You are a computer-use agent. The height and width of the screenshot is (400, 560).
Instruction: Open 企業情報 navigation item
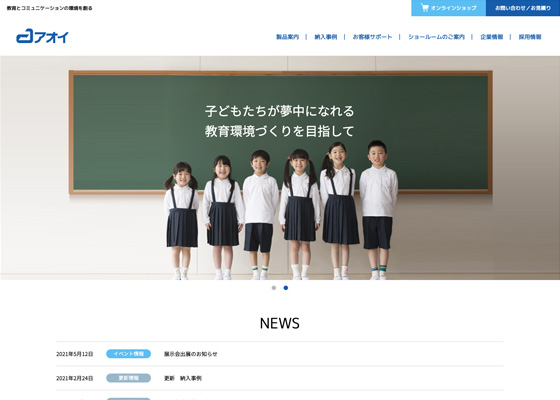(x=492, y=37)
